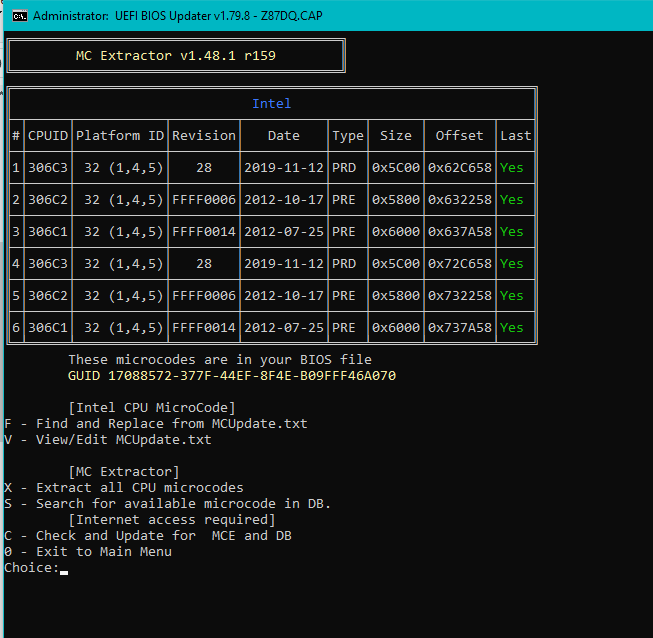Click the 'CPUID' column header
Image resolution: width=653 pixels, height=638 pixels.
pos(48,136)
